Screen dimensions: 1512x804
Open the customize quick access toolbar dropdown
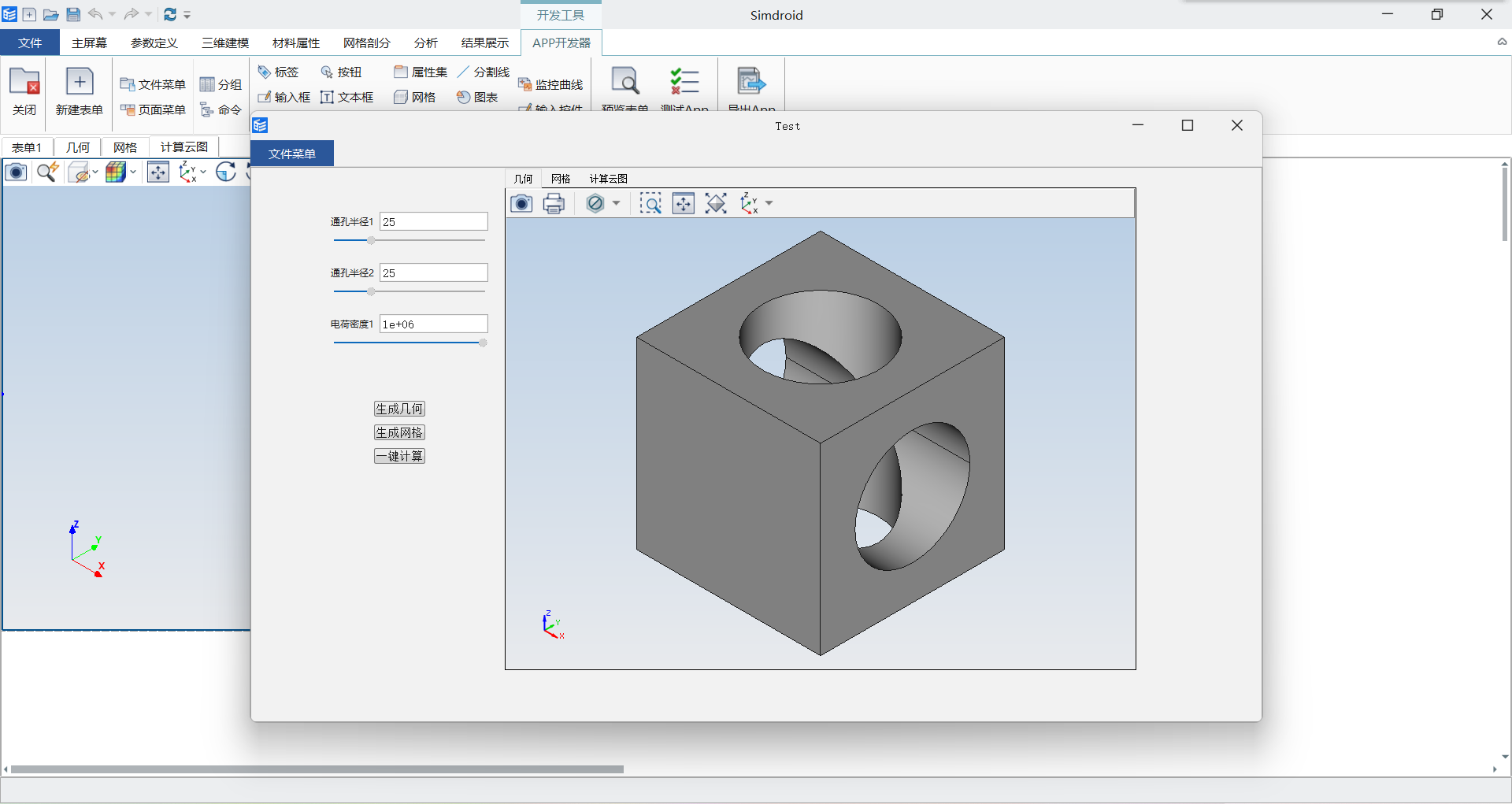pos(187,15)
